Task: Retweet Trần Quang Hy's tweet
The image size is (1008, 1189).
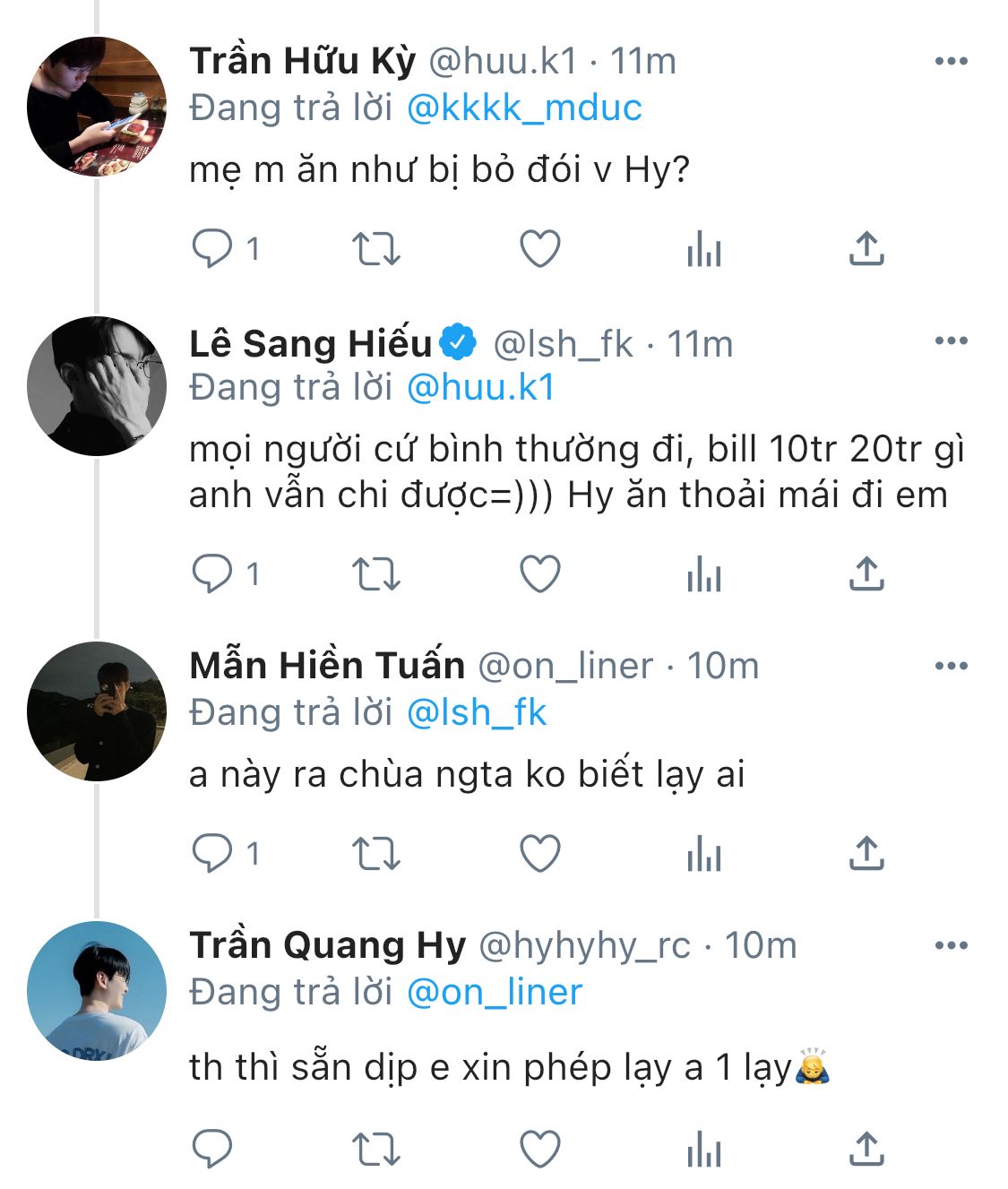Action: tap(375, 1149)
